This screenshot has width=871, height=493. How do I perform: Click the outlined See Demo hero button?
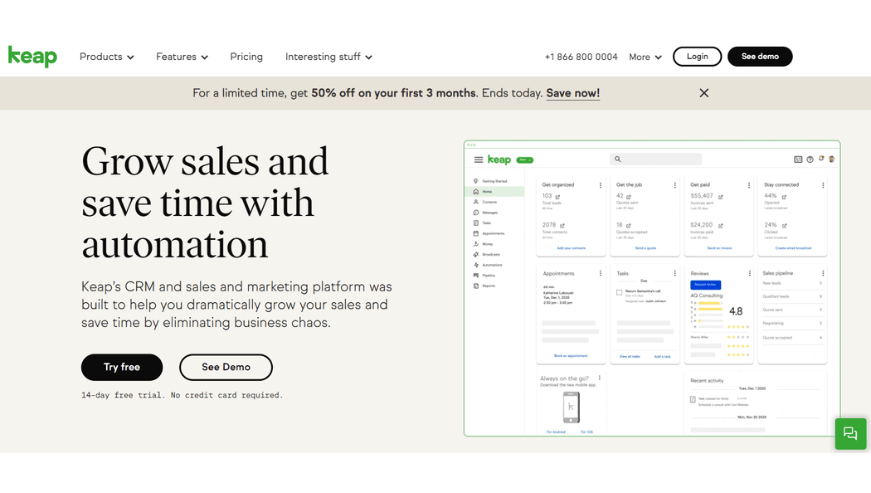click(226, 367)
